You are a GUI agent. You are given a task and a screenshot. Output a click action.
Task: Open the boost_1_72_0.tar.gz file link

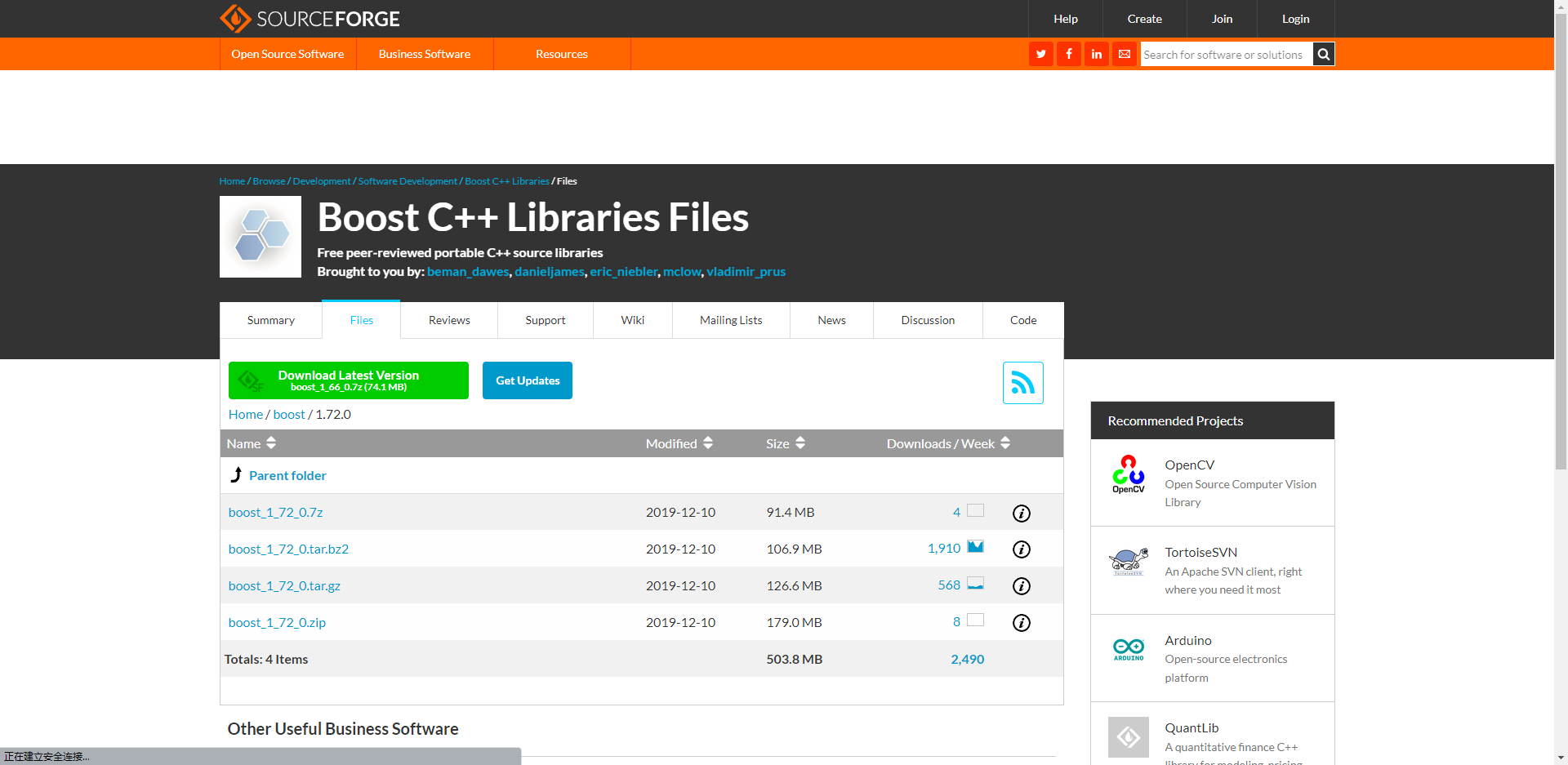click(x=284, y=585)
